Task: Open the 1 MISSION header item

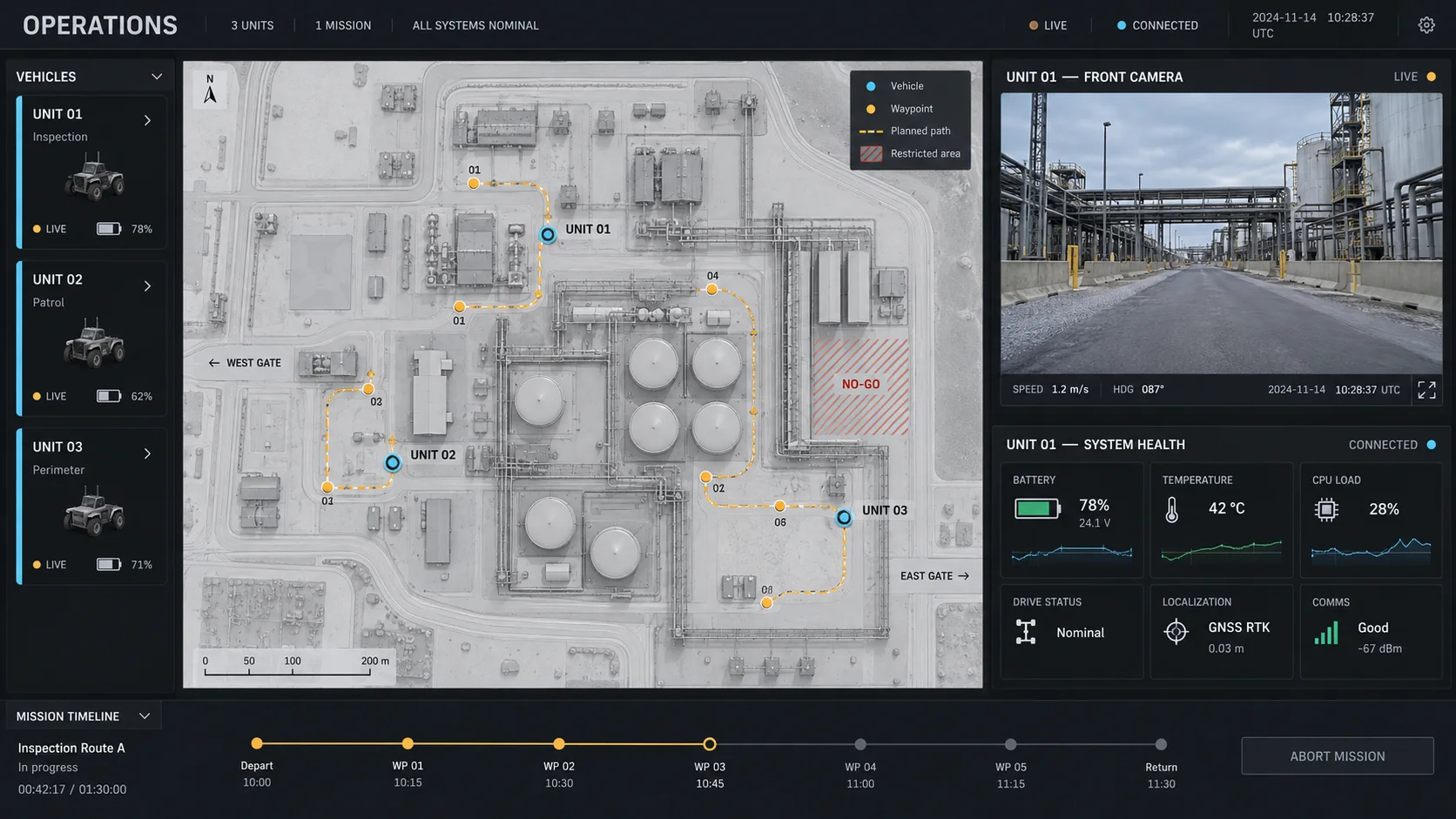Action: (x=343, y=25)
